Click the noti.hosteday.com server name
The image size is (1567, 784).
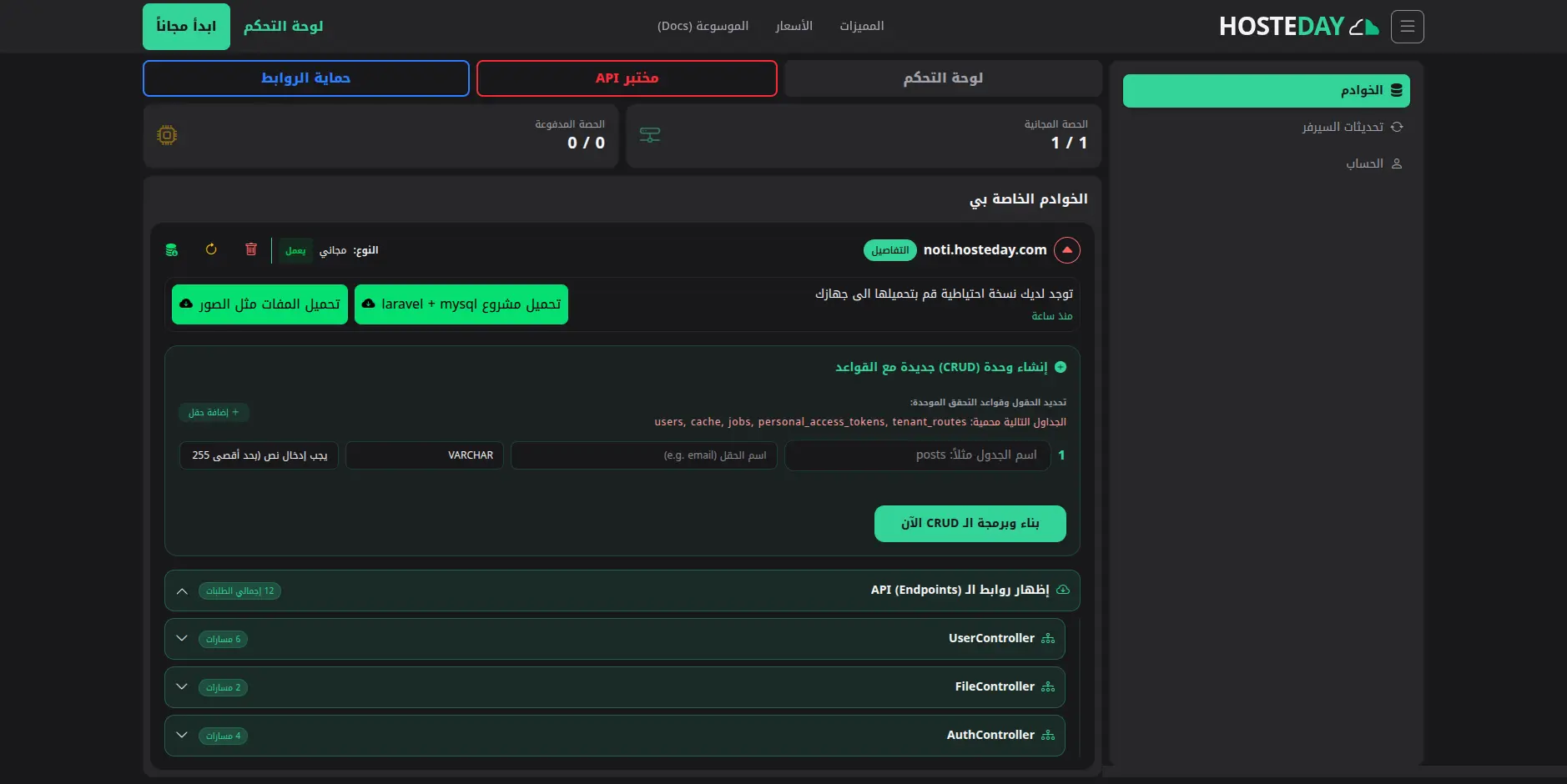pos(985,249)
